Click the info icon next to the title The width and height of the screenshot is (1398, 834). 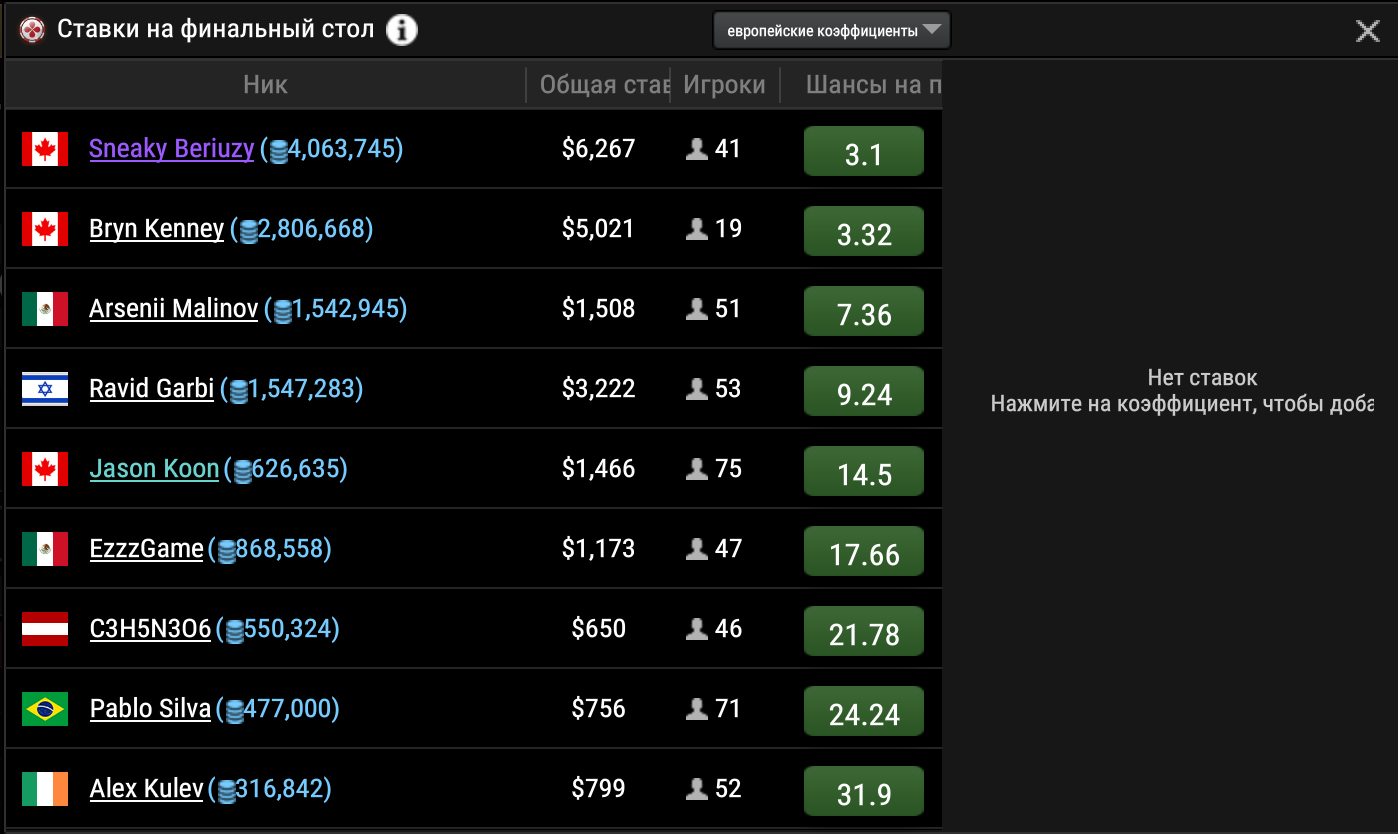click(401, 30)
